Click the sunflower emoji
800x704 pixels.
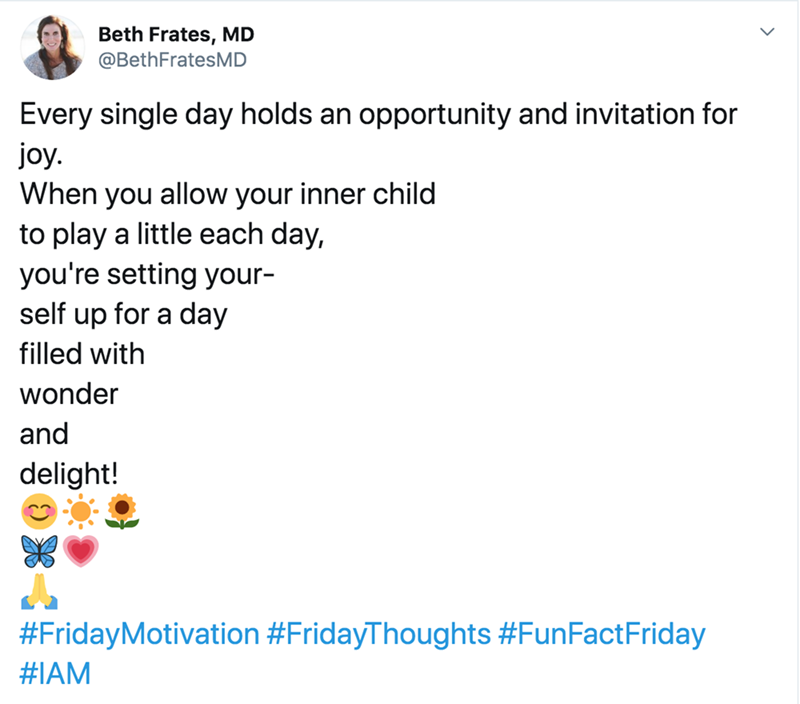click(x=121, y=512)
